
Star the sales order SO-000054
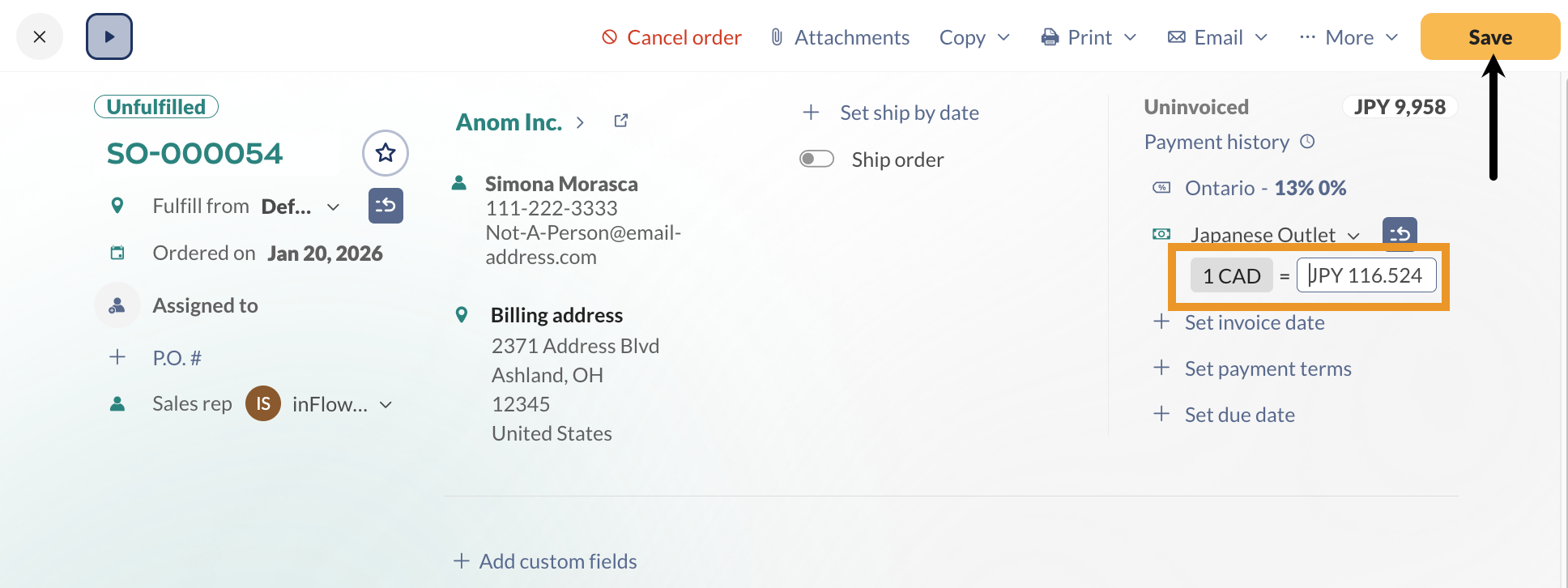pyautogui.click(x=386, y=152)
